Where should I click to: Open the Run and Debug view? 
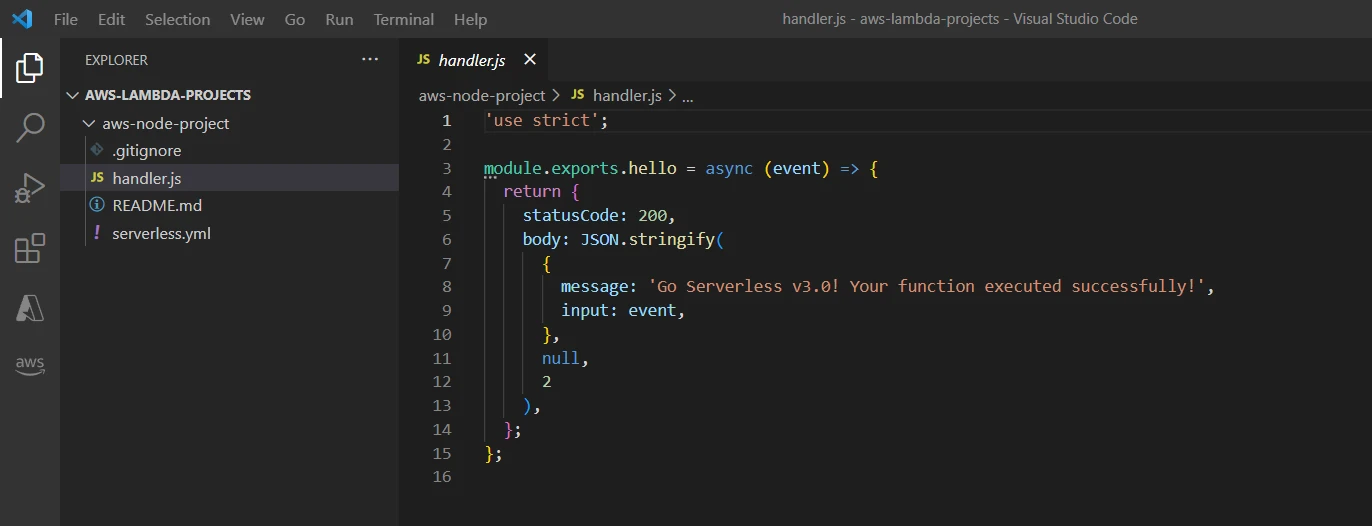[x=30, y=187]
